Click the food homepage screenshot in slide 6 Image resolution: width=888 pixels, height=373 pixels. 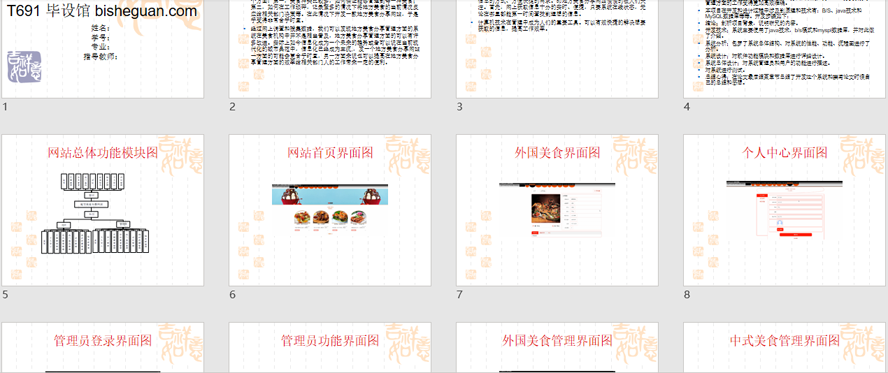[330, 209]
